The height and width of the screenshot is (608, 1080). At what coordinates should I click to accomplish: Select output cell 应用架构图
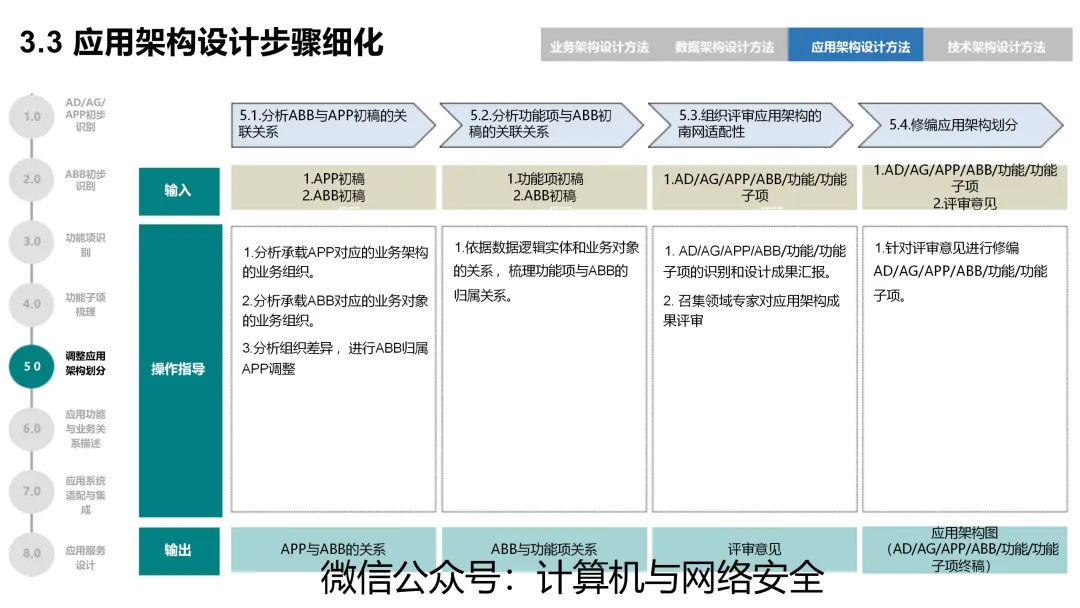pos(964,549)
